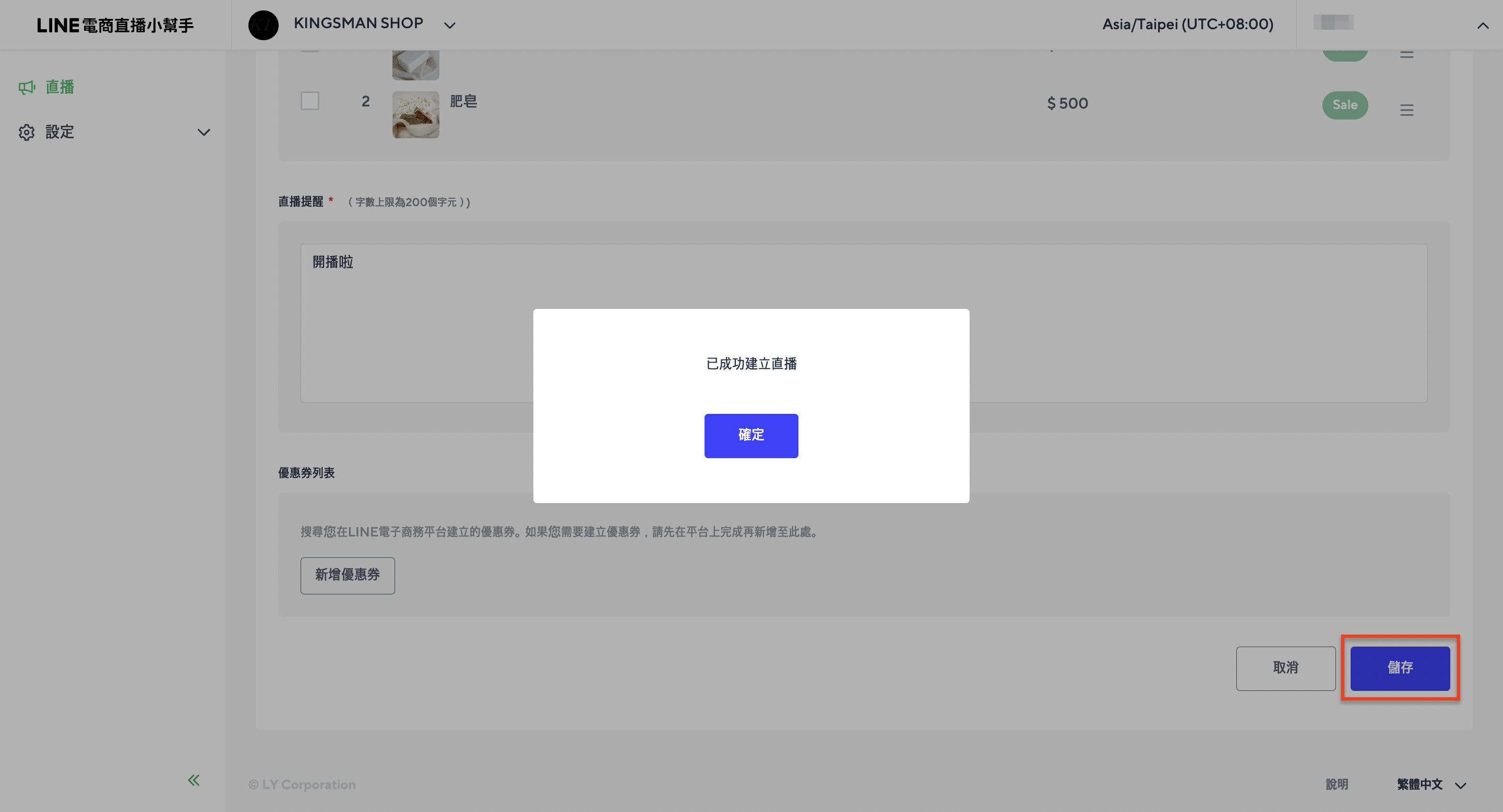The height and width of the screenshot is (812, 1503).
Task: Click the blurred account name at top right
Action: (x=1333, y=22)
